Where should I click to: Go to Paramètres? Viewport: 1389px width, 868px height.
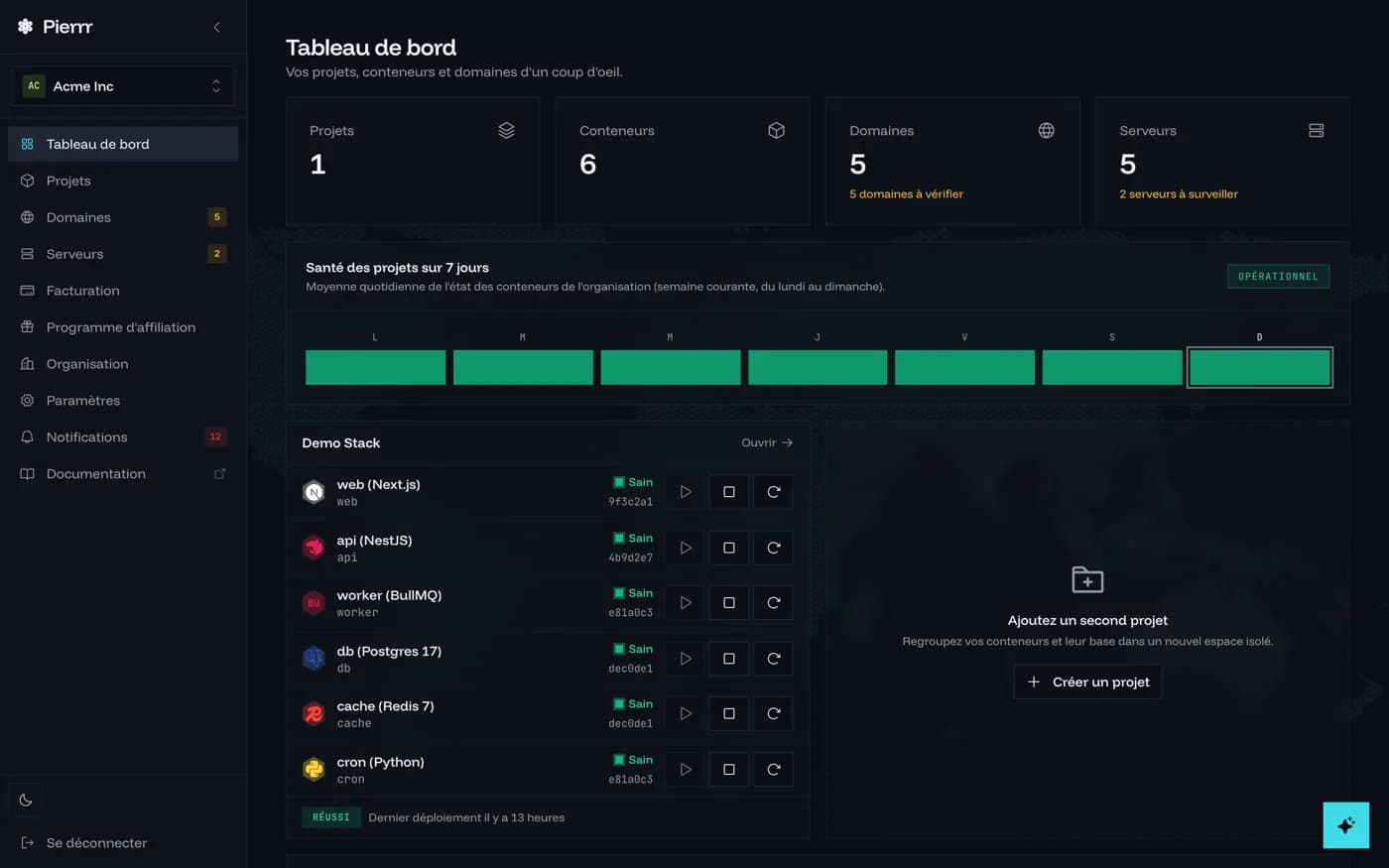[x=123, y=401]
